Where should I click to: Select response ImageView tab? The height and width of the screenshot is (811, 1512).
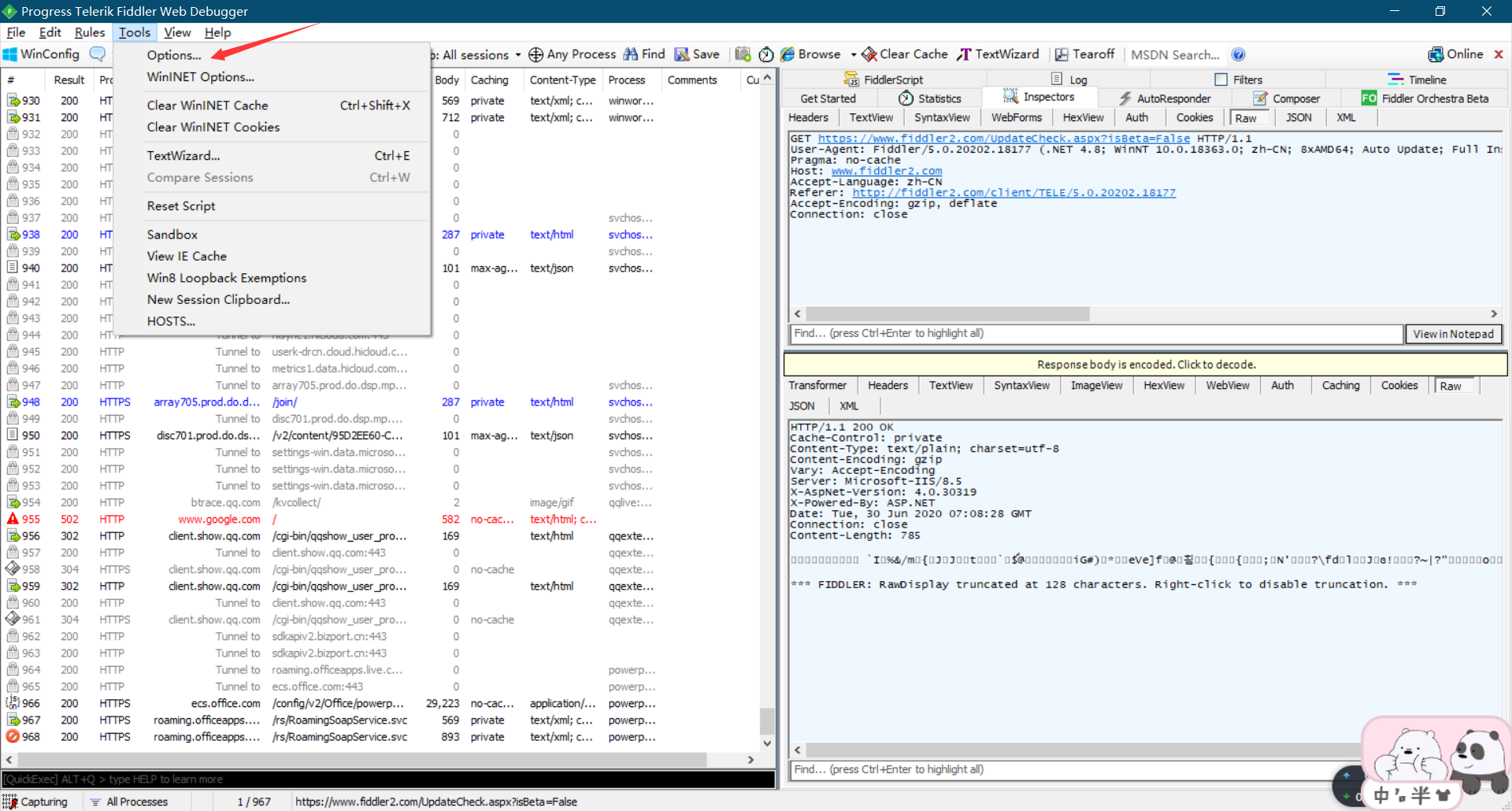click(x=1096, y=385)
